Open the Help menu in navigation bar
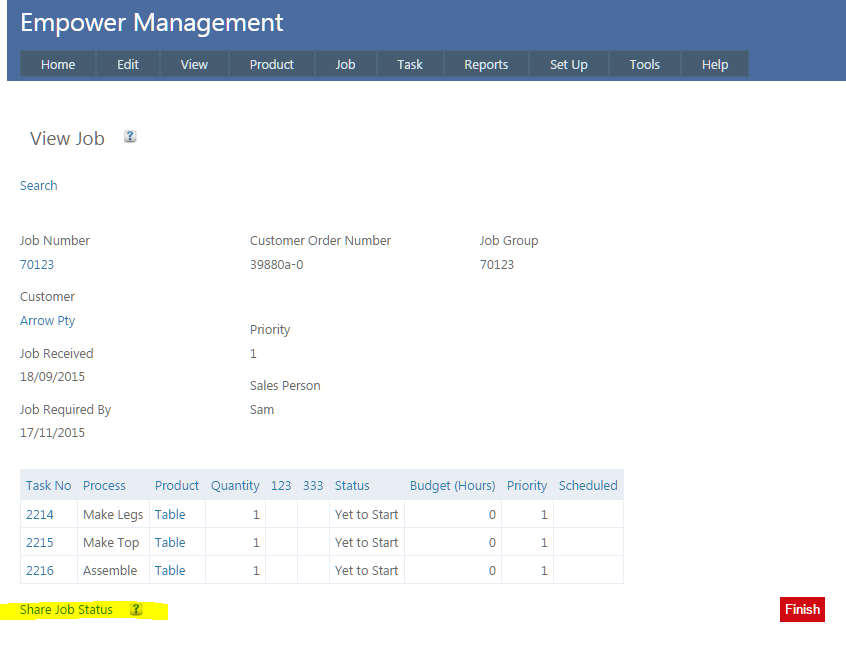The width and height of the screenshot is (846, 652). 714,64
